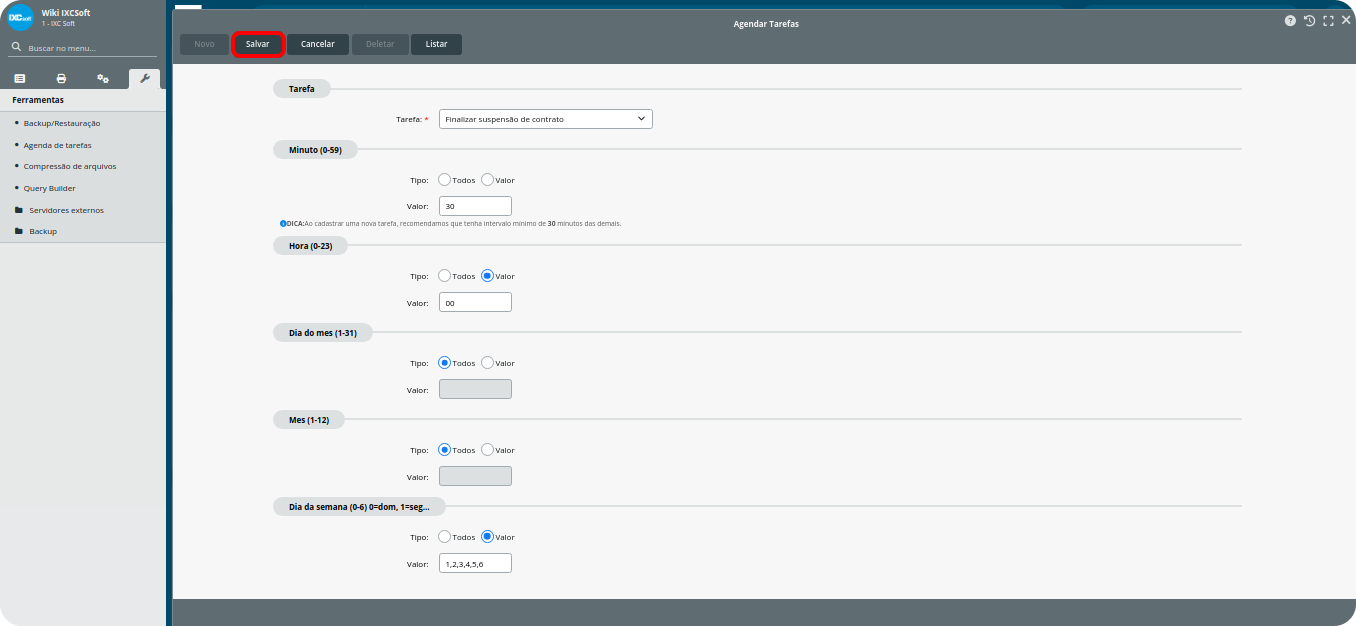
Task: Click the search magnifier icon in sidebar
Action: point(16,48)
